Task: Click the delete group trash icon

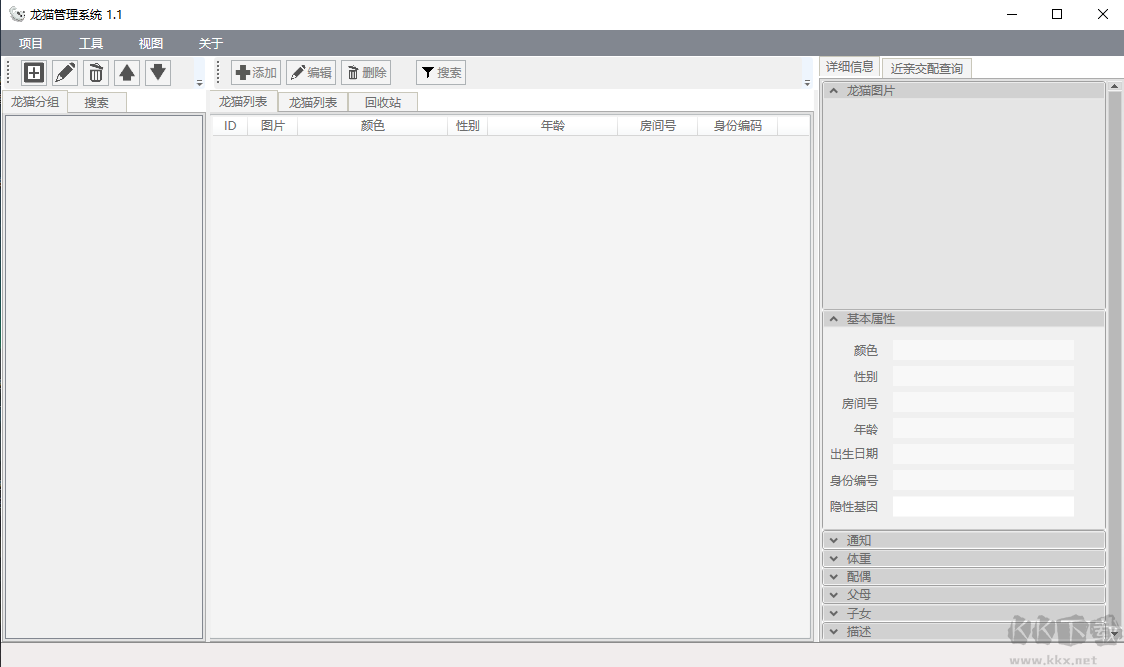Action: tap(96, 72)
